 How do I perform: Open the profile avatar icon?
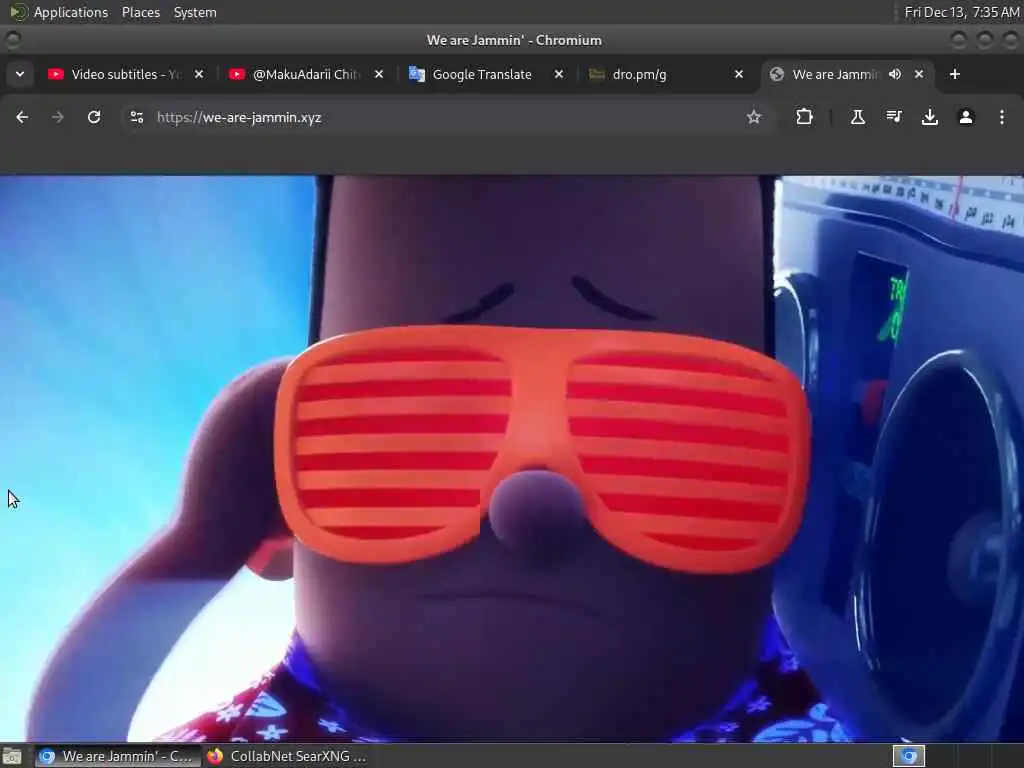click(966, 118)
